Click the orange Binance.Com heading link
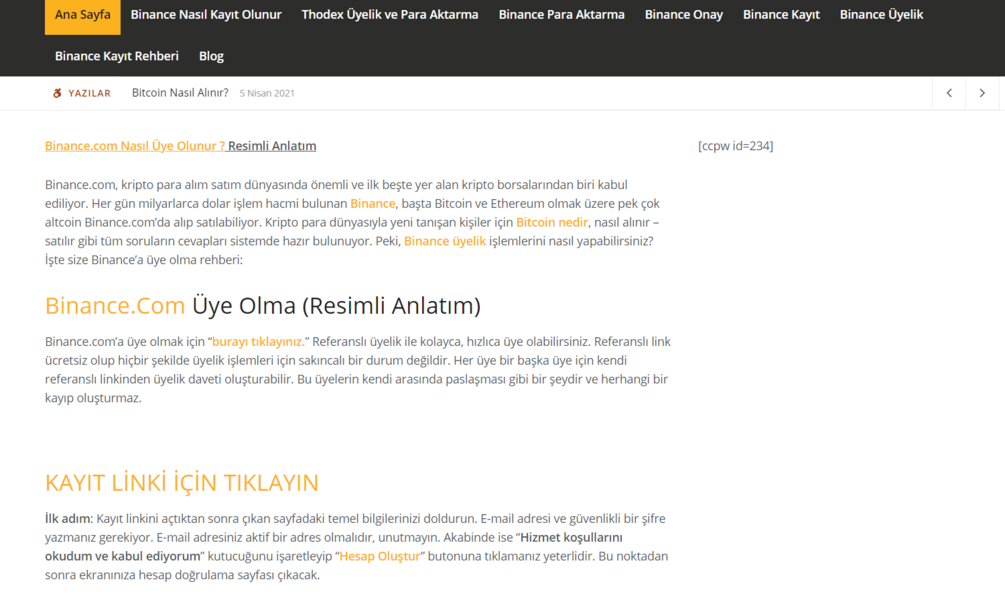 point(115,306)
